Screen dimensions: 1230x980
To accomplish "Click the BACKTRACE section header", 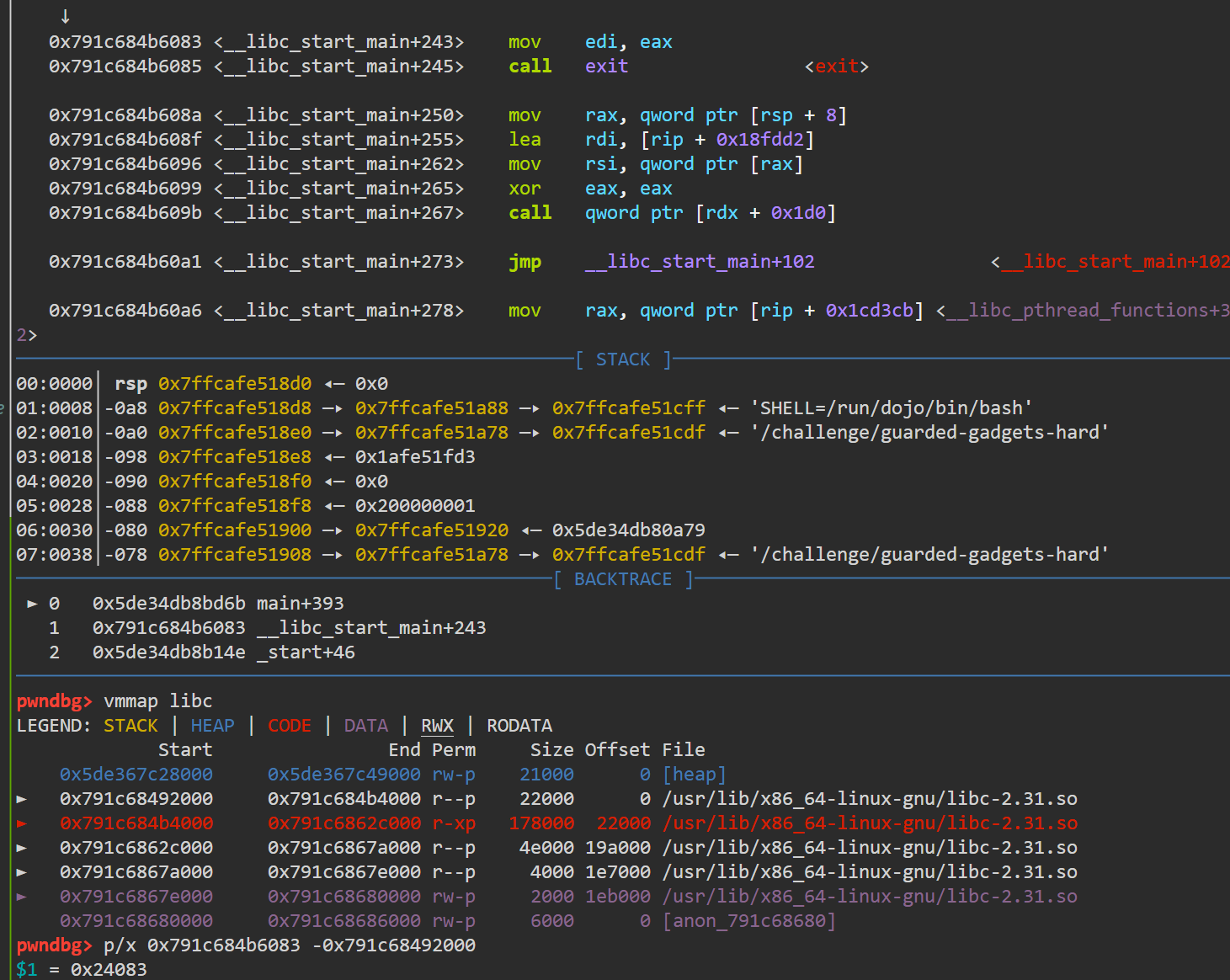I will (623, 579).
